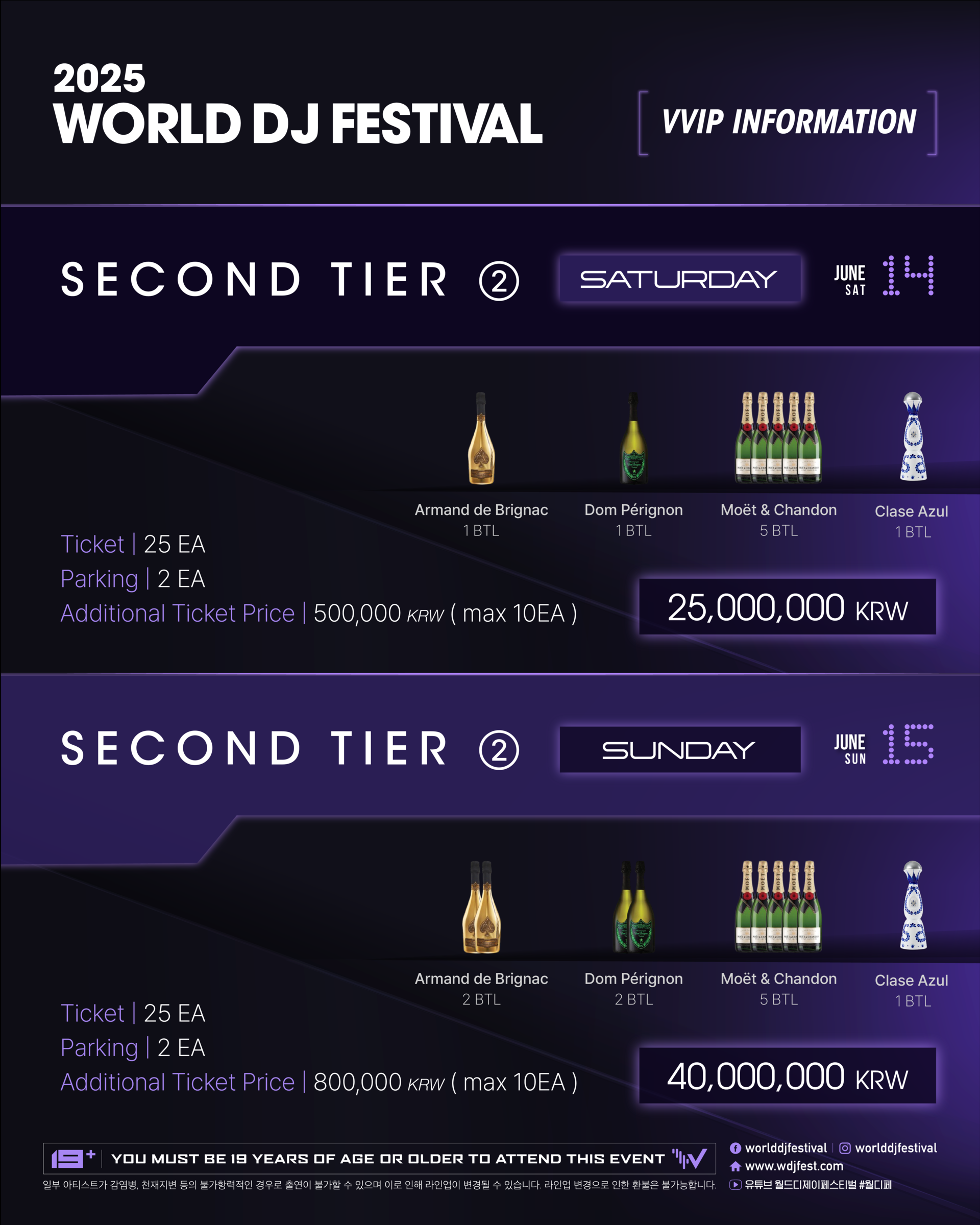Click the 25,000,000 KRW price box
The height and width of the screenshot is (1225, 980).
click(787, 607)
